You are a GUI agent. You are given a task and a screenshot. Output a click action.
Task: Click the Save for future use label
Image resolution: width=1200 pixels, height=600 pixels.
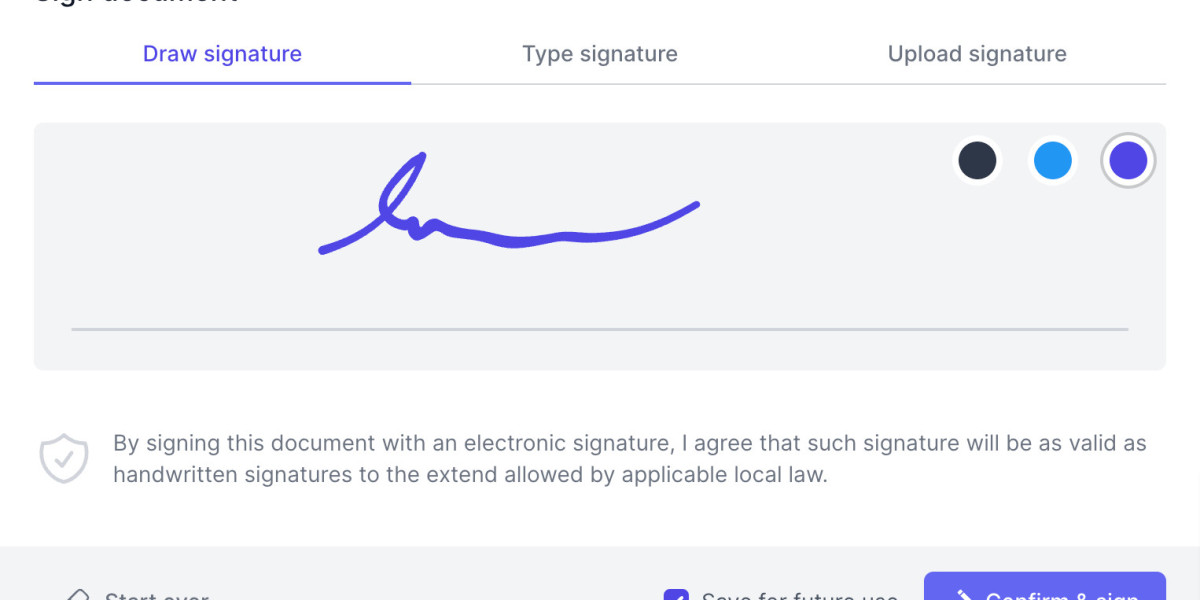[x=800, y=596]
